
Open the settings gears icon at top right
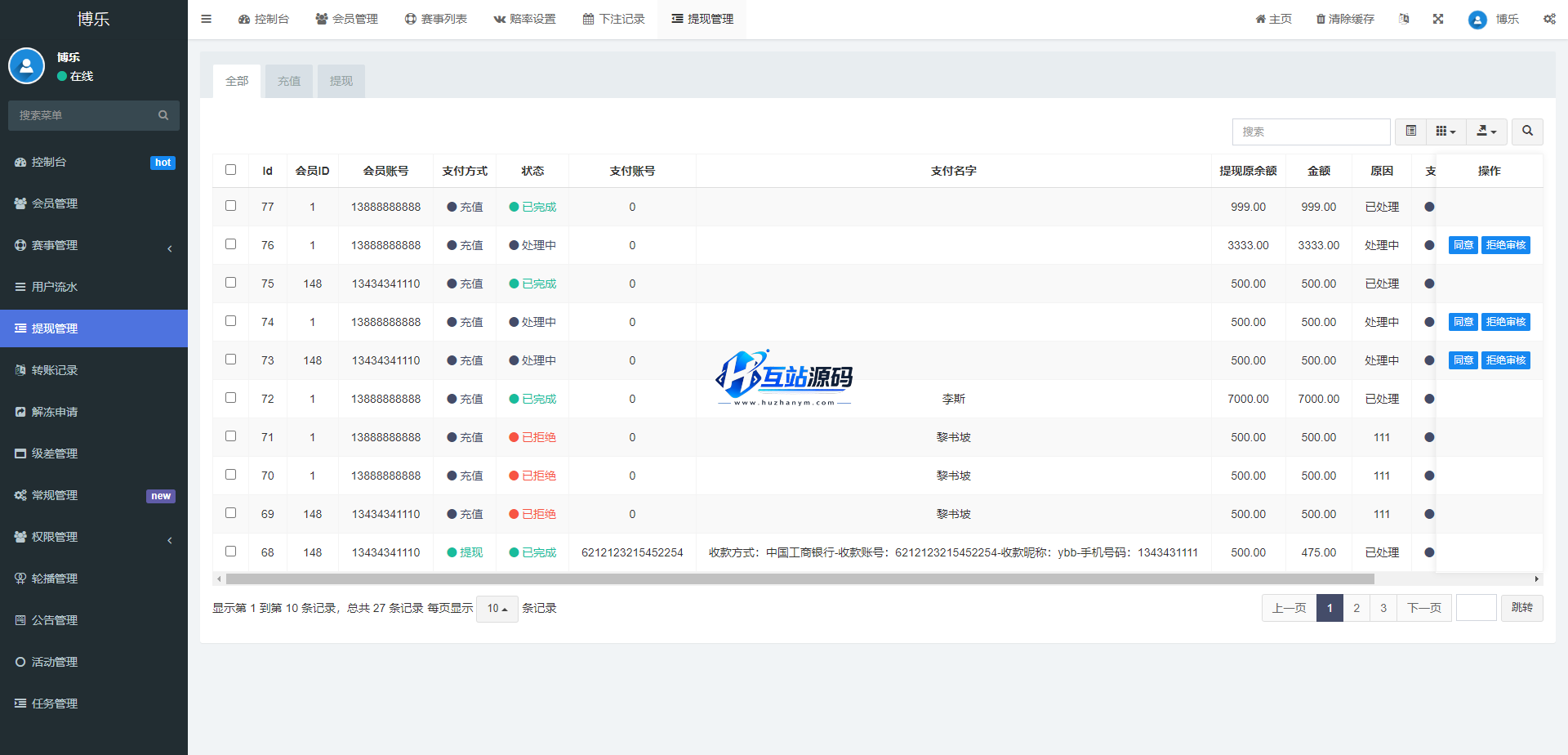pos(1549,19)
